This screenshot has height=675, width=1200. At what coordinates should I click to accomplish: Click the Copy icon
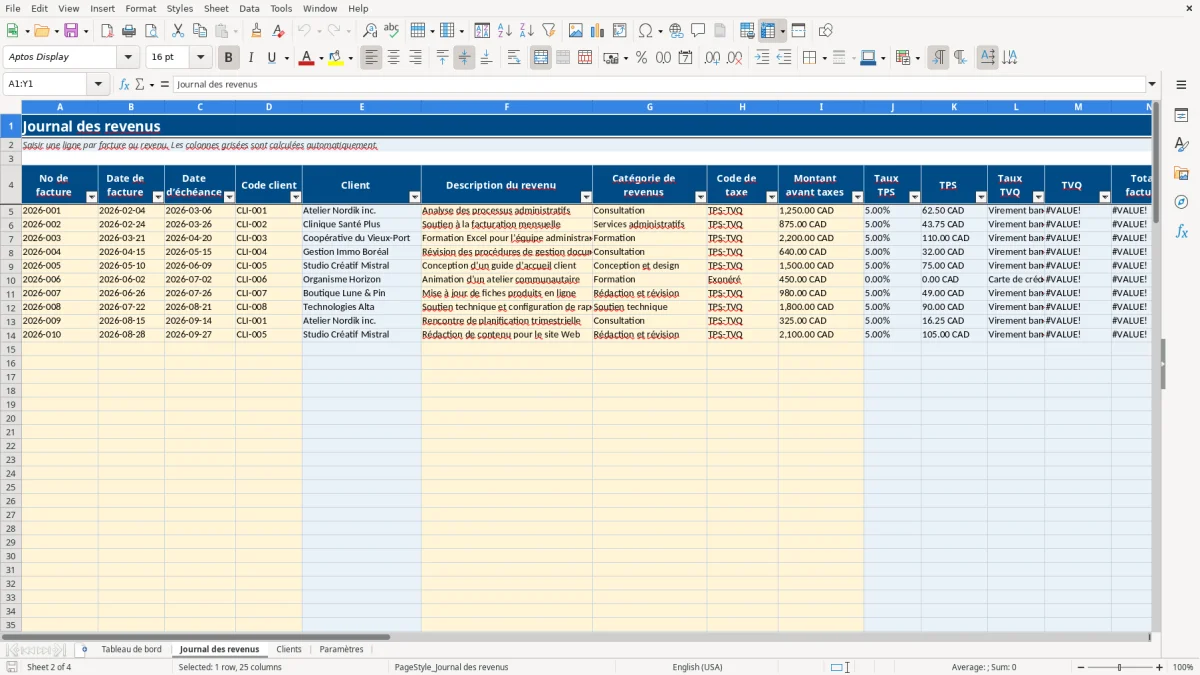pos(200,31)
